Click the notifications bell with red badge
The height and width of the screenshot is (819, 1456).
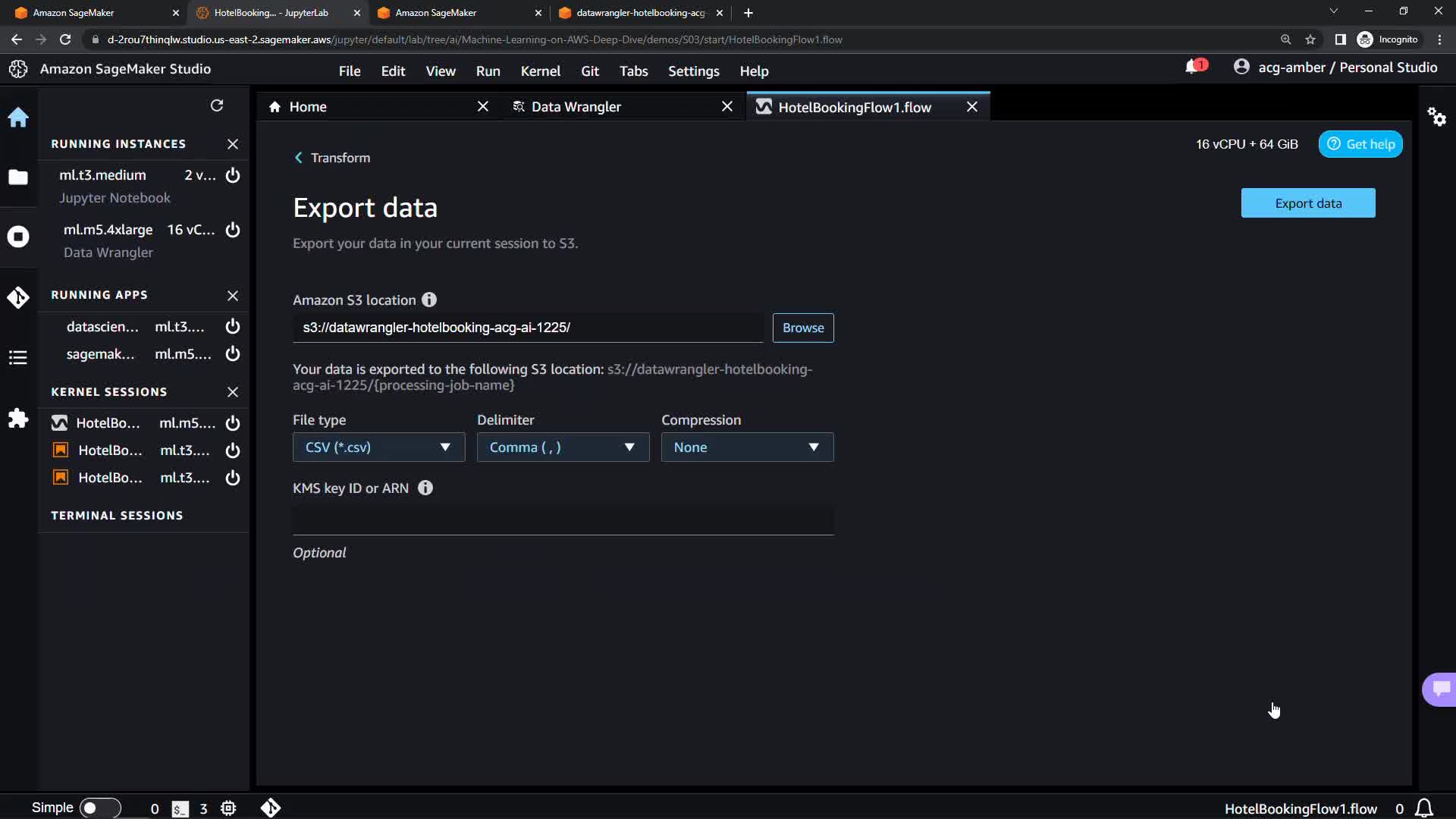click(1194, 67)
